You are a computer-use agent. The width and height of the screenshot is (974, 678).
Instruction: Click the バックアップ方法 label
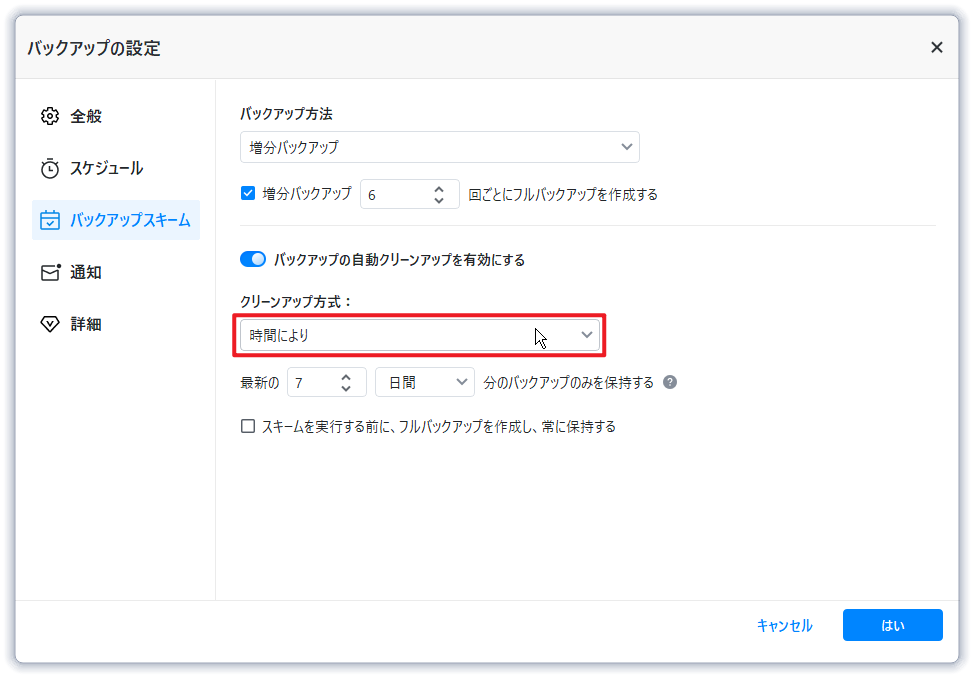(286, 114)
